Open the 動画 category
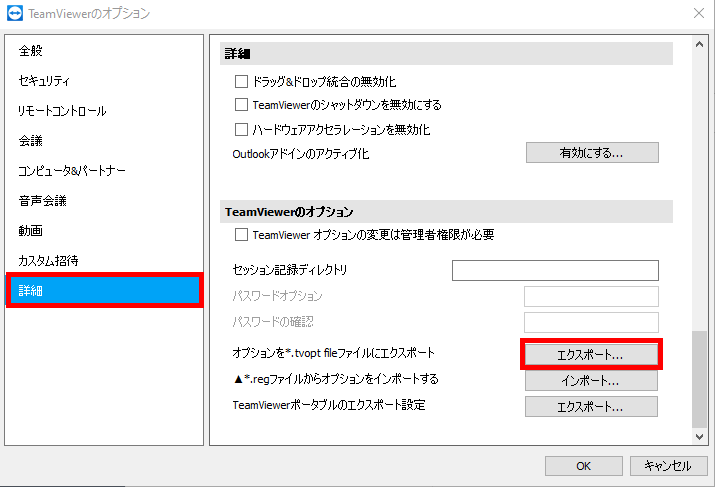The height and width of the screenshot is (487, 715). (x=31, y=231)
